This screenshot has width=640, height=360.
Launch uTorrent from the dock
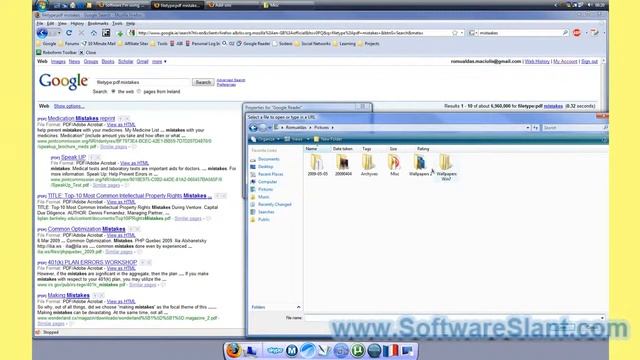358,351
